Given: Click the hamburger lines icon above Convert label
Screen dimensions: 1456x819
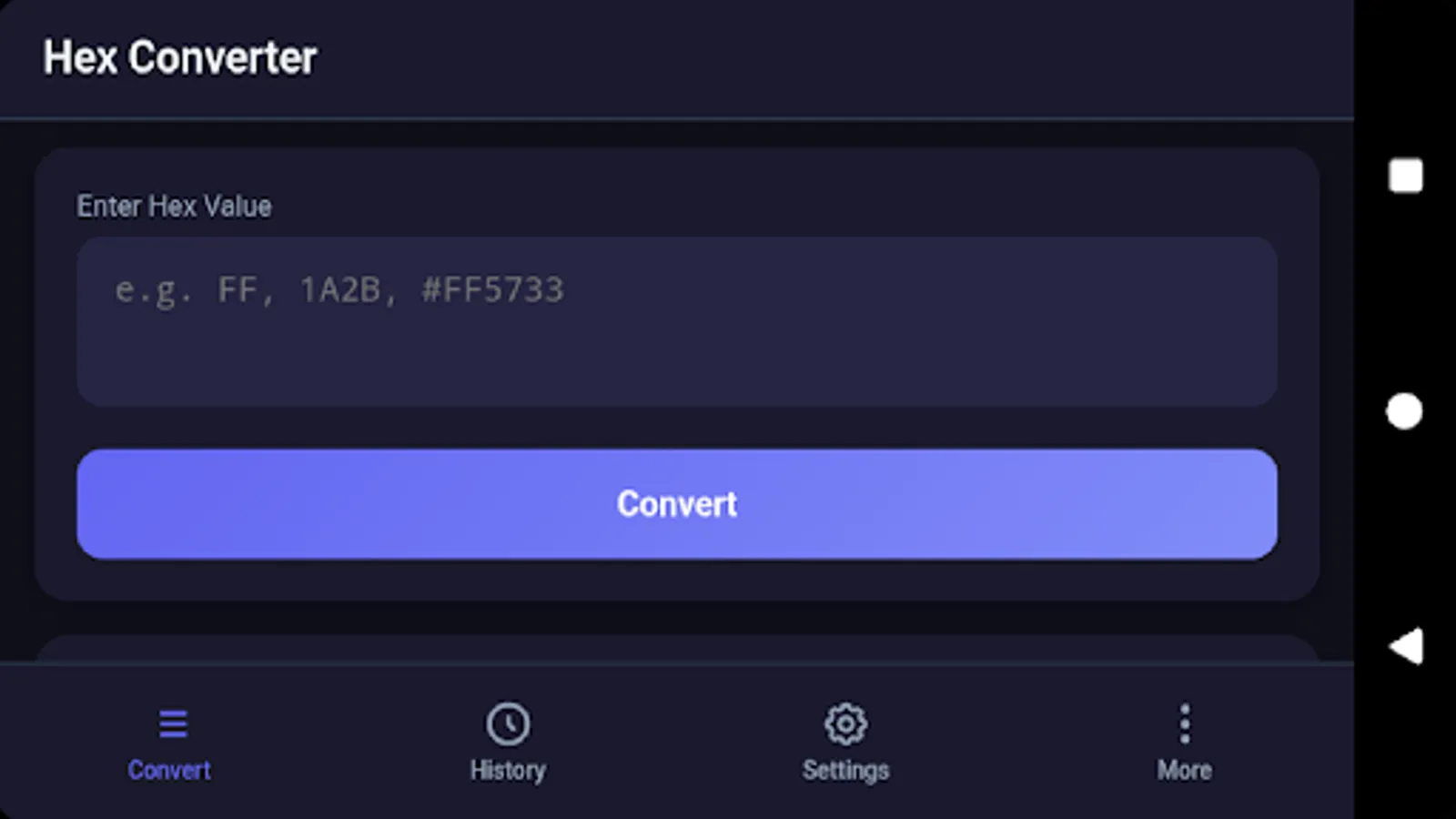Looking at the screenshot, I should [172, 722].
